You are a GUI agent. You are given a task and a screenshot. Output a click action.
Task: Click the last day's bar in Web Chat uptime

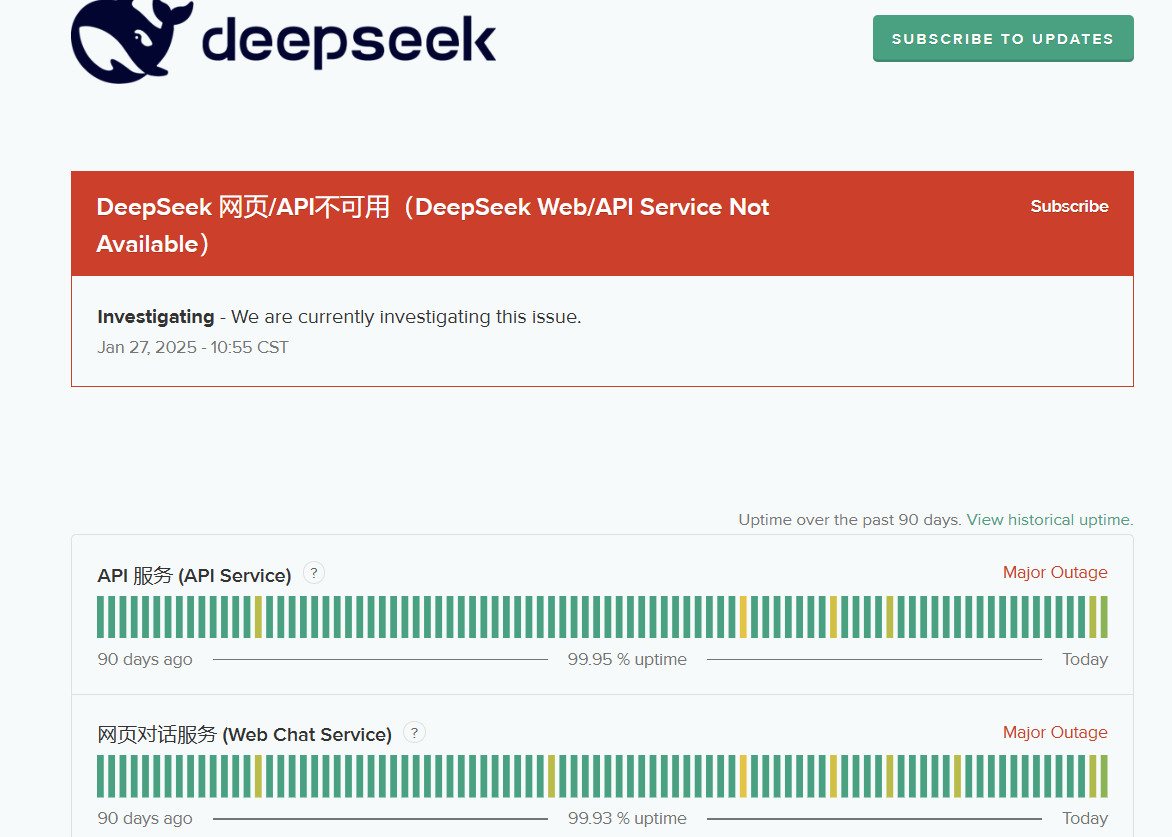(x=1104, y=776)
